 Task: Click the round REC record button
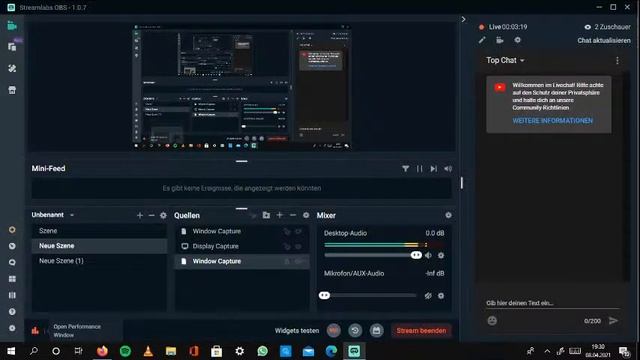333,331
